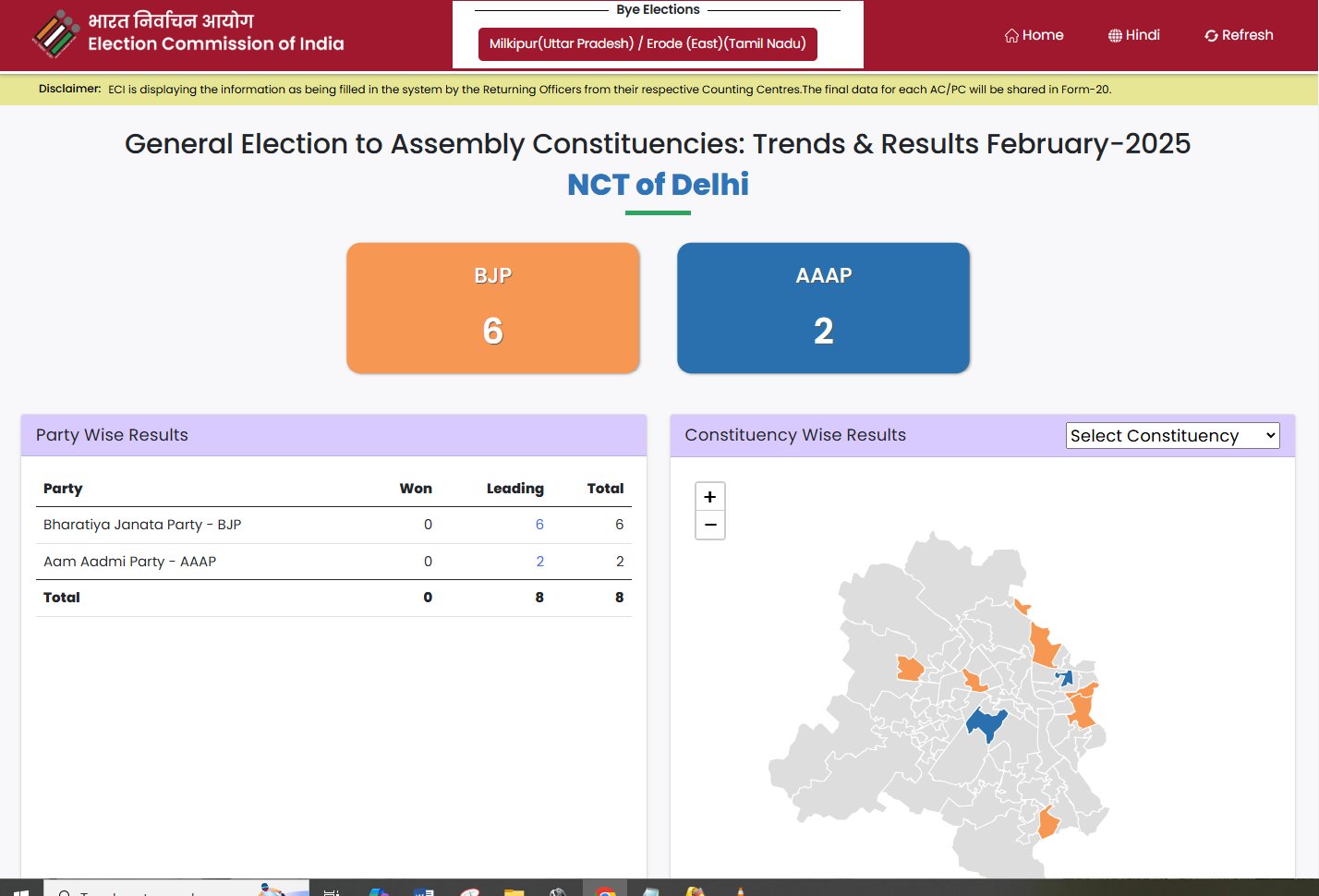Click AAAP's Won value 0
The height and width of the screenshot is (896, 1319).
(x=428, y=562)
